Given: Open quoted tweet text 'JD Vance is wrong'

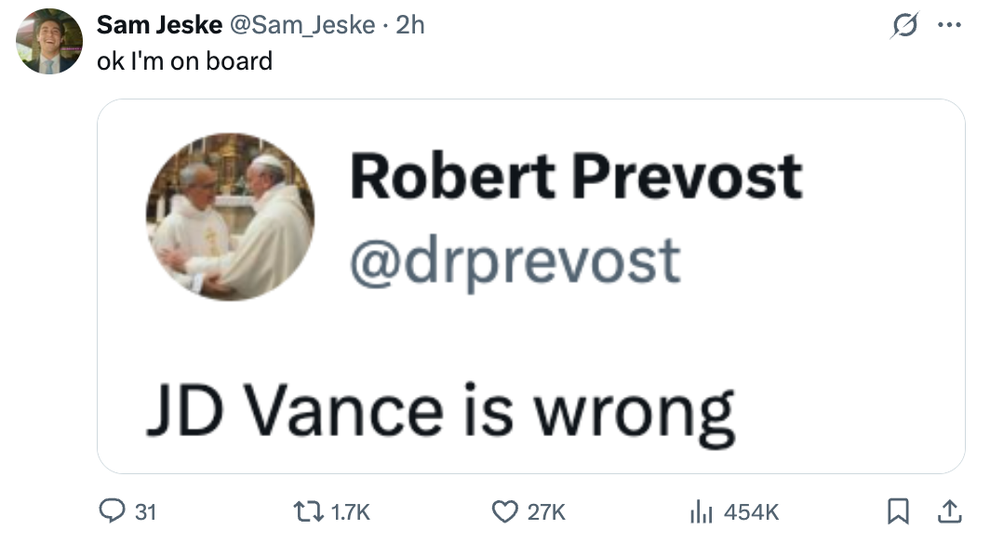Looking at the screenshot, I should 440,412.
